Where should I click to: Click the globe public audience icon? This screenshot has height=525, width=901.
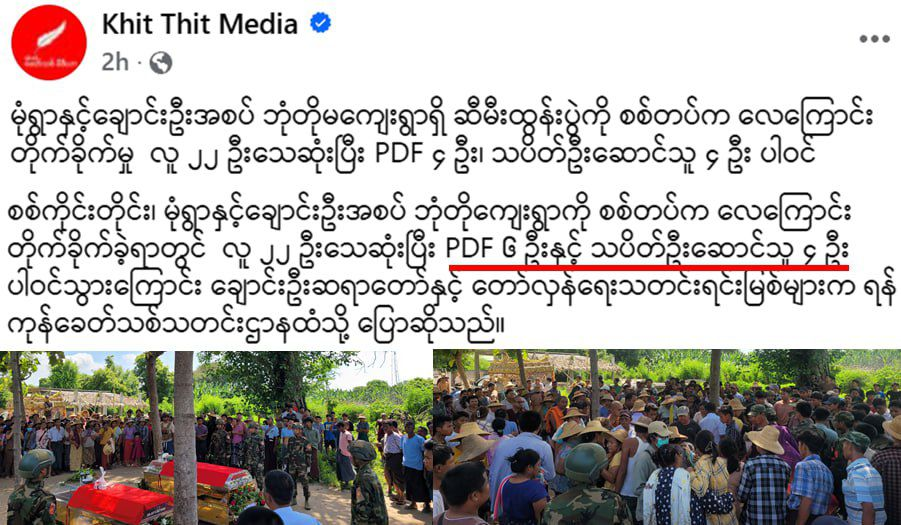[161, 63]
